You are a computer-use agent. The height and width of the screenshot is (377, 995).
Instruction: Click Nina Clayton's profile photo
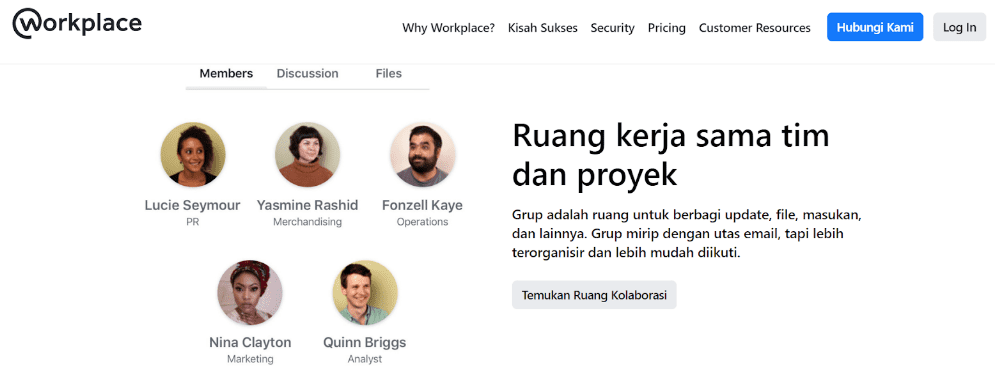[x=250, y=292]
